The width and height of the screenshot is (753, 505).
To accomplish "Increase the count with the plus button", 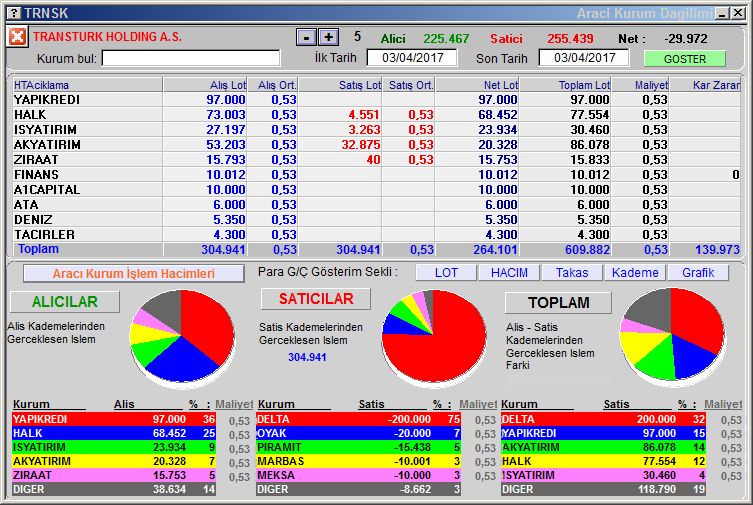I will (x=328, y=37).
